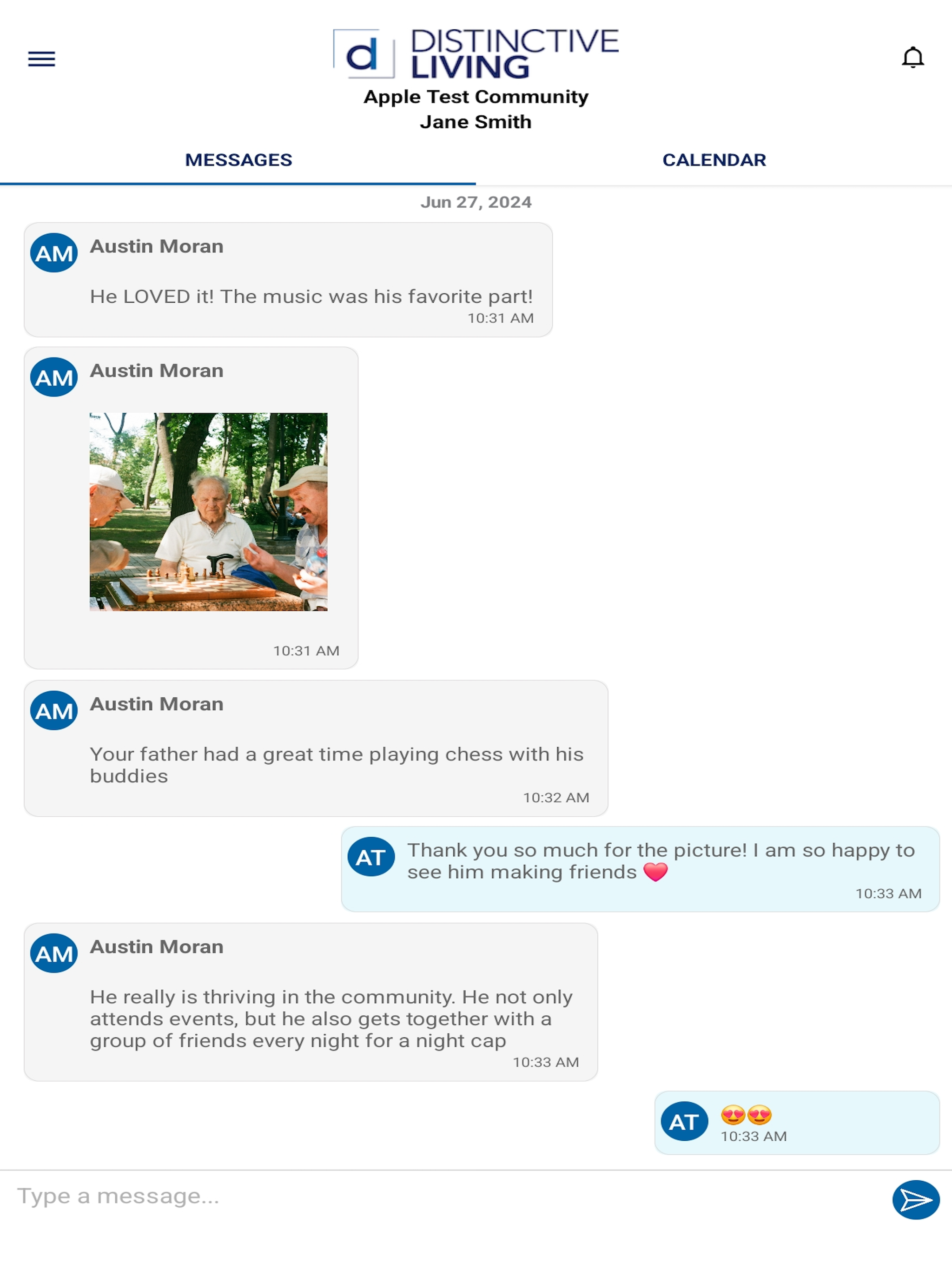Open the chess game photo
952x1270 pixels.
click(208, 511)
